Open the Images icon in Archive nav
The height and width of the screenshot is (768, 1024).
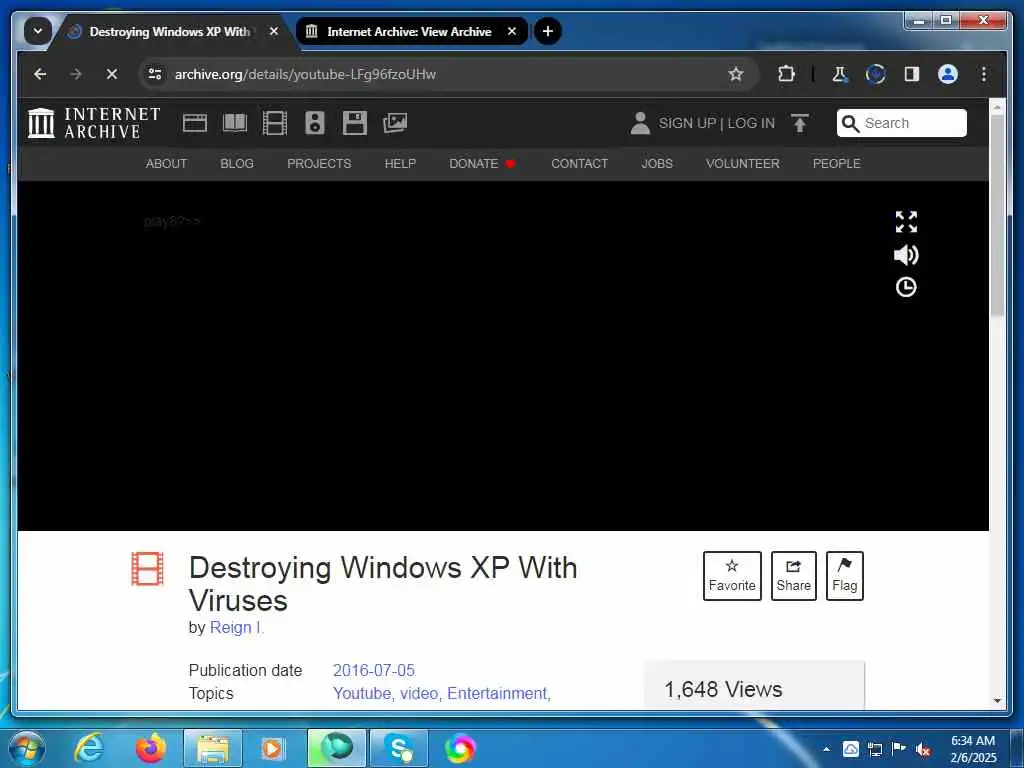[x=395, y=123]
